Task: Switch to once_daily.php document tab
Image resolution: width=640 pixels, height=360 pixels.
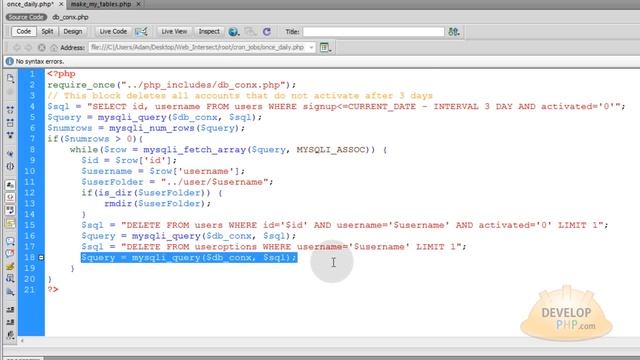Action: point(30,4)
